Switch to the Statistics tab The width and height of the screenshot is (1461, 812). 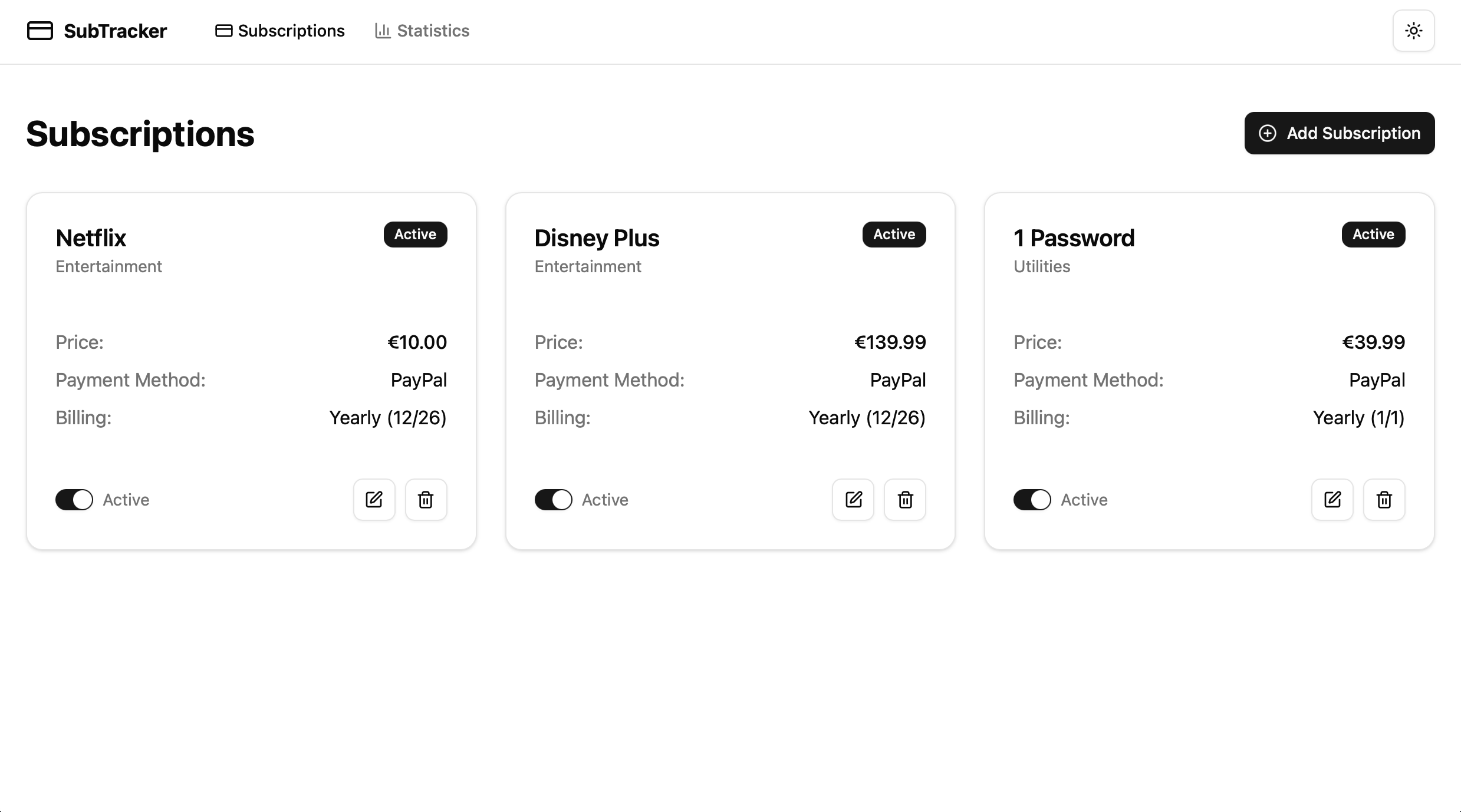point(422,31)
